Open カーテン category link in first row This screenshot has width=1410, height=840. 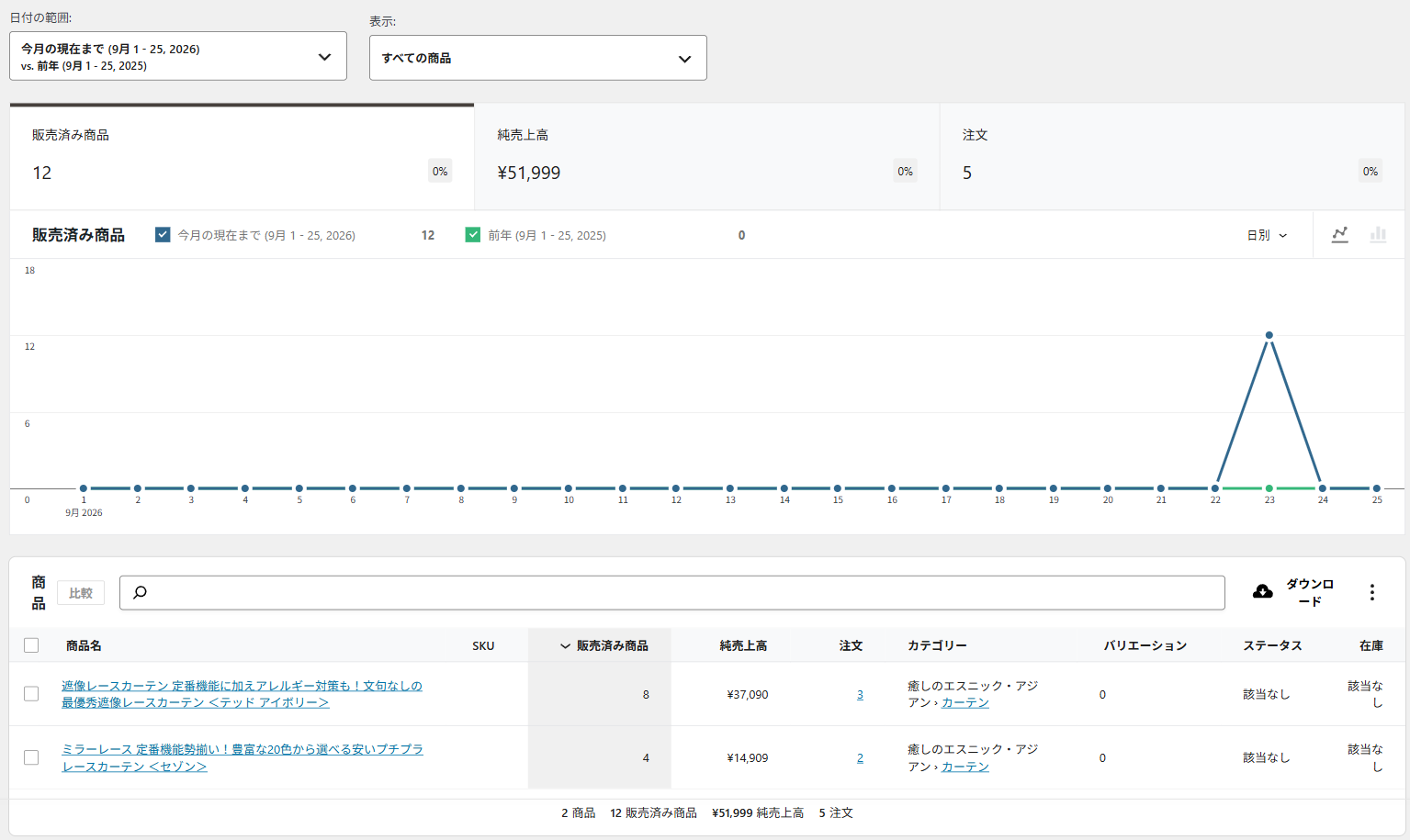pyautogui.click(x=965, y=702)
